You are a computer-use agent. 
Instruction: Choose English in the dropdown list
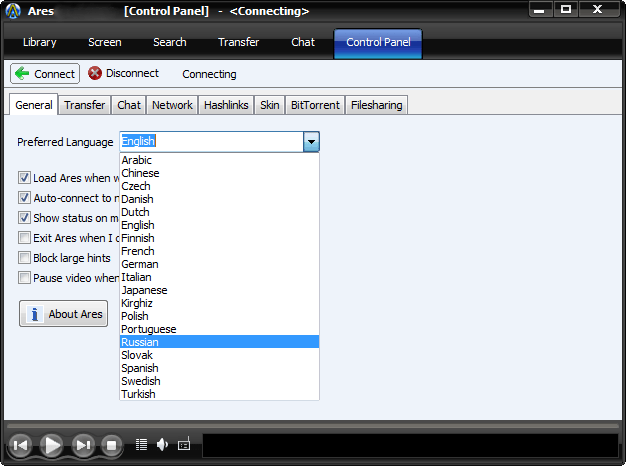pos(219,225)
